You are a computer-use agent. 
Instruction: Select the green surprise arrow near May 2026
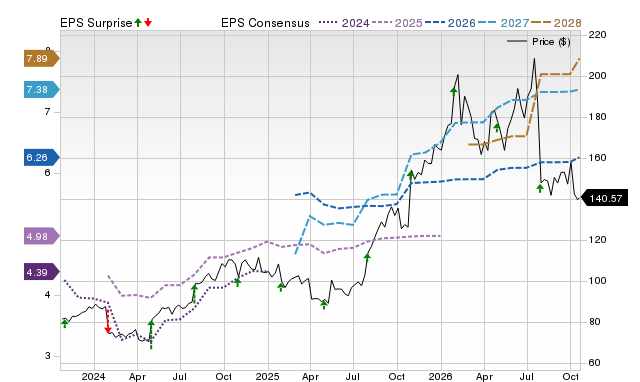tap(497, 128)
